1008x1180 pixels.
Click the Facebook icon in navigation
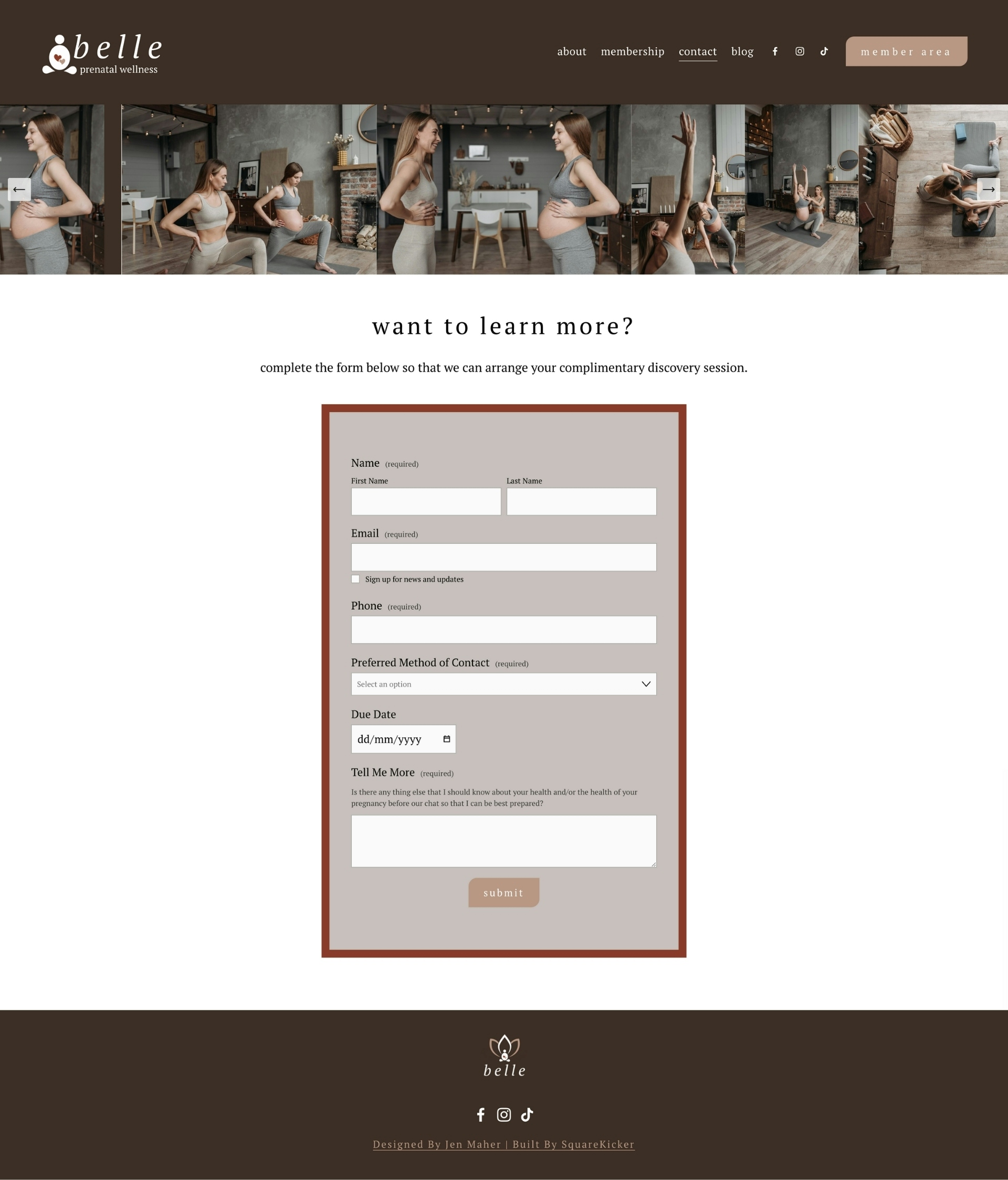775,50
